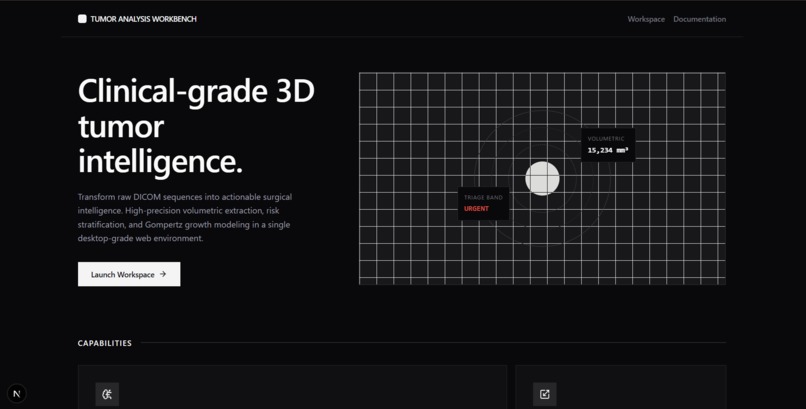Screen dimensions: 806x409
Task: Click the white tumor sphere in the grid
Action: pos(542,178)
